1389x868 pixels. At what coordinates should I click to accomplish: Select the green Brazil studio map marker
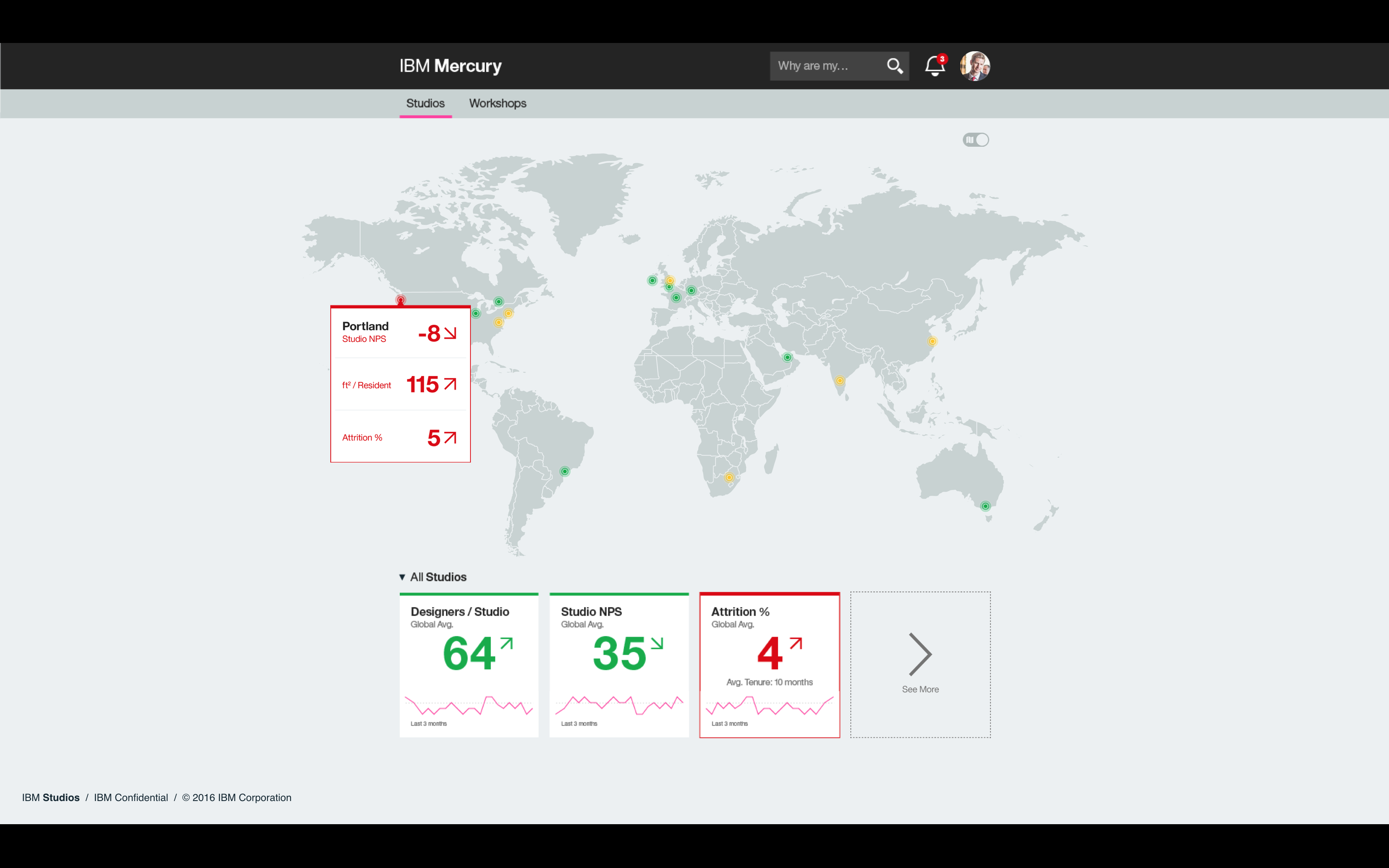(565, 471)
